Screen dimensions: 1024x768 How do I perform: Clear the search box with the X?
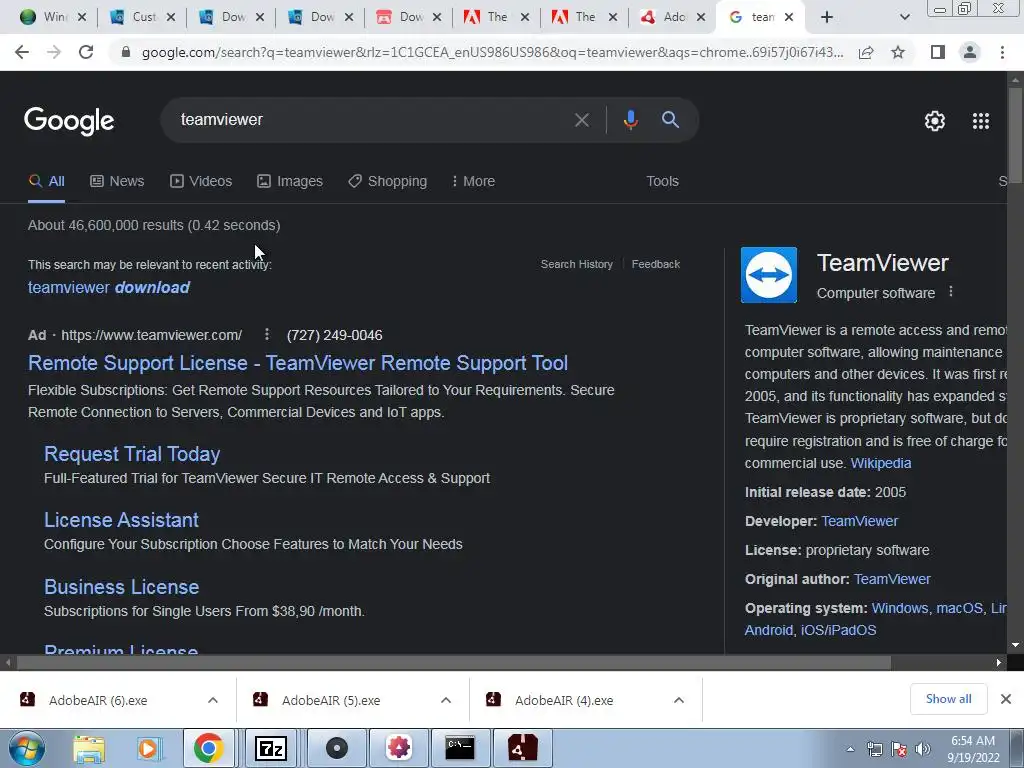coord(581,120)
